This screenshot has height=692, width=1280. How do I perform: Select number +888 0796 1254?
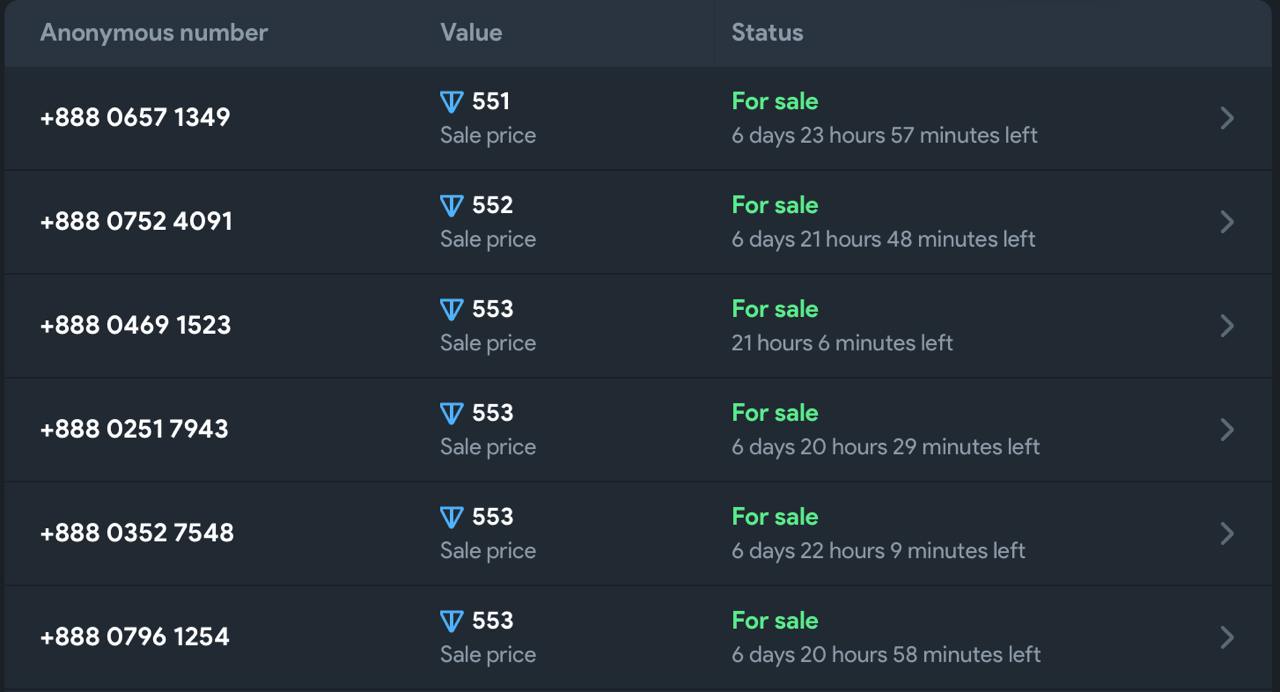135,638
